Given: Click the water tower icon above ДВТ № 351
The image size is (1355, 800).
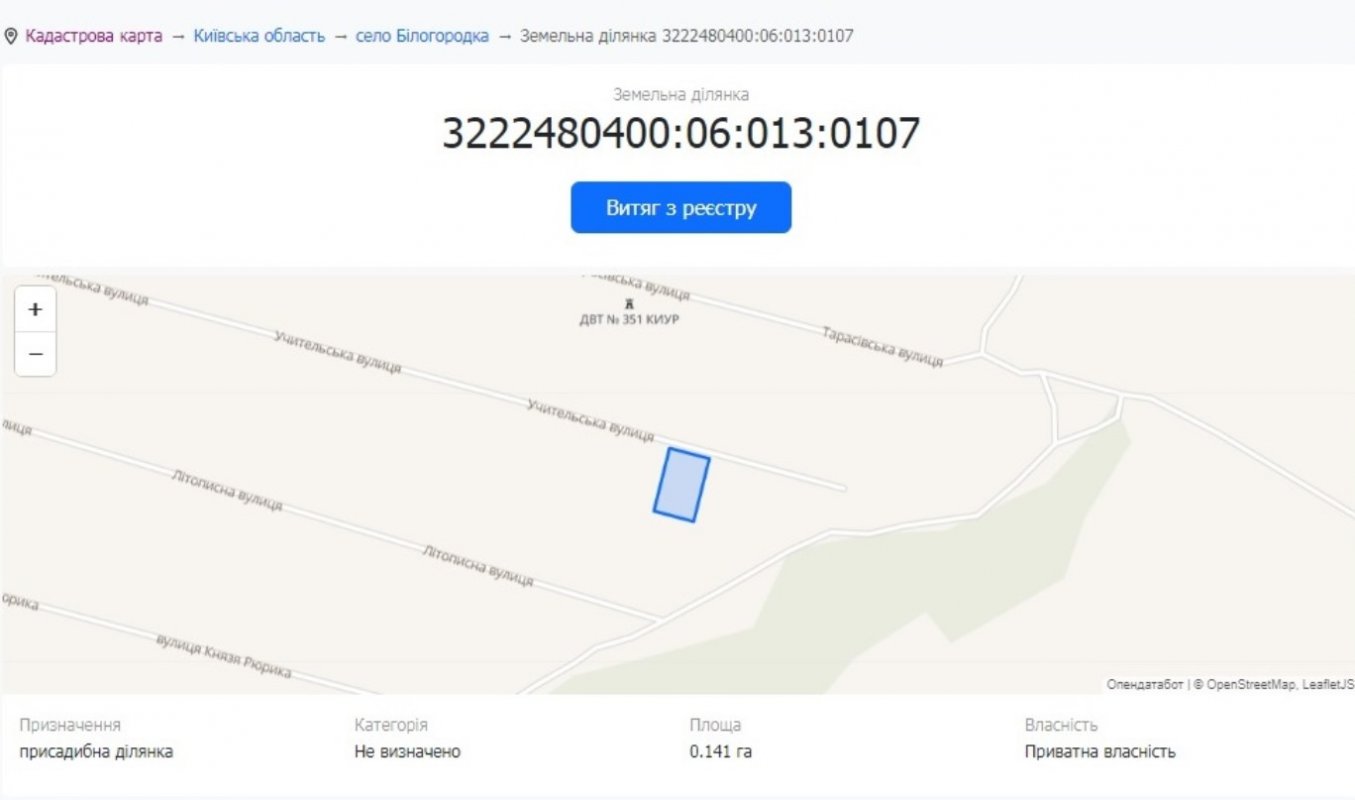Looking at the screenshot, I should point(629,304).
